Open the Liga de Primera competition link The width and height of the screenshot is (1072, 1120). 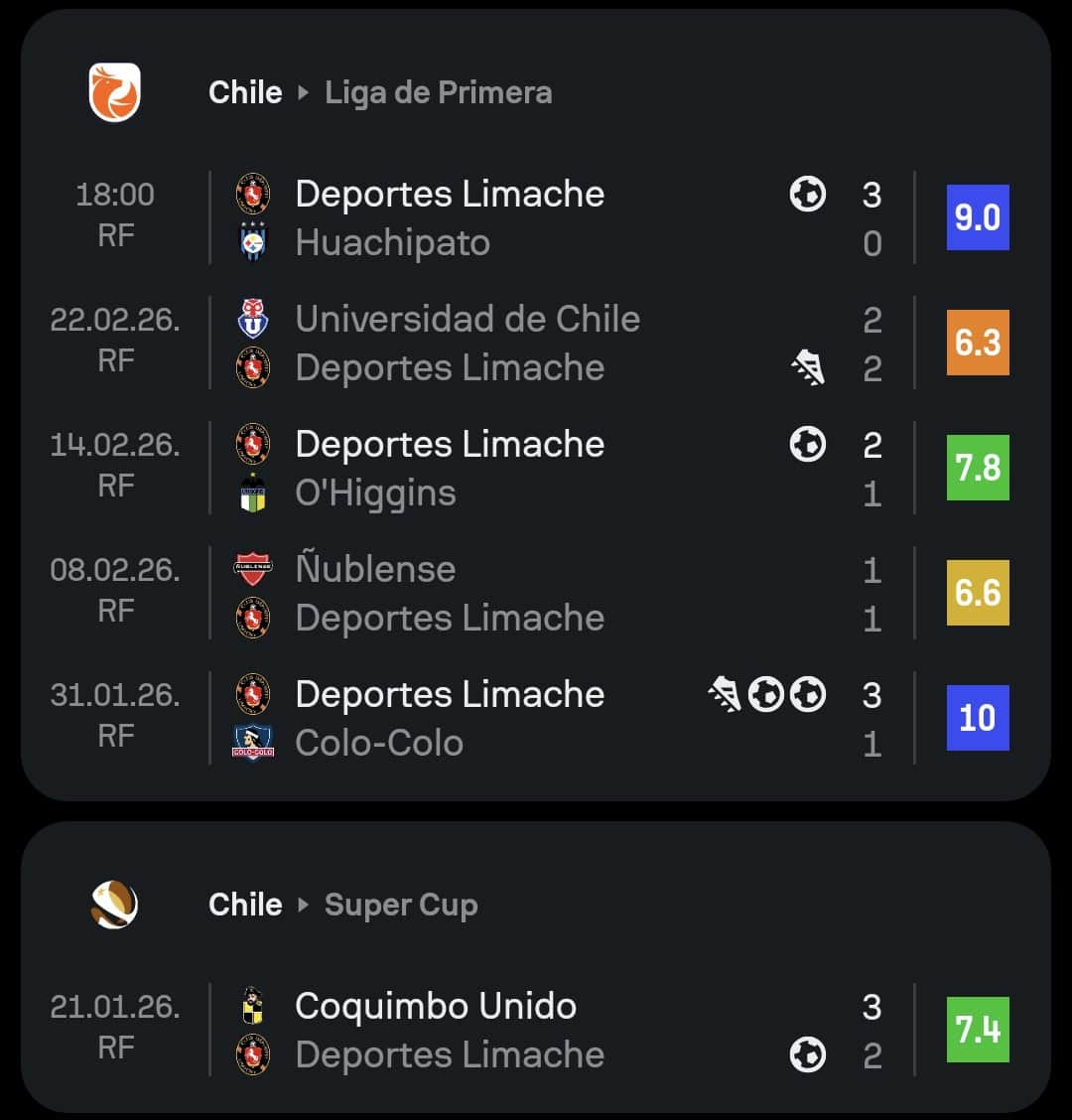pos(438,92)
